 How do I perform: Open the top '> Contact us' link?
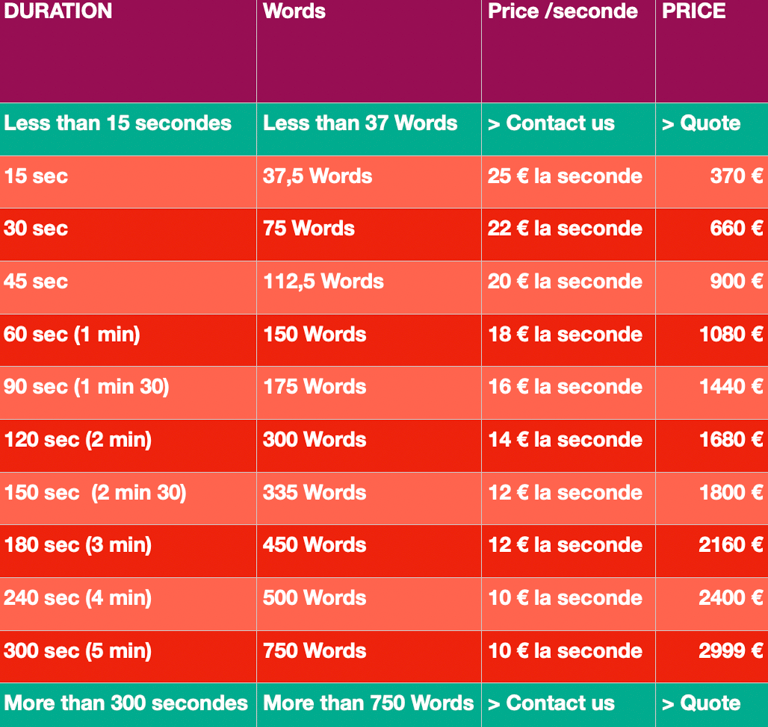click(551, 123)
